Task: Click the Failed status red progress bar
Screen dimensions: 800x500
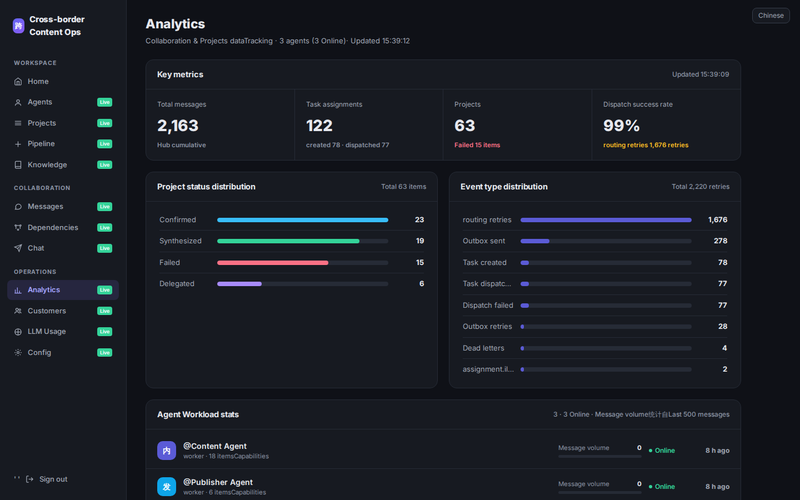Action: click(x=272, y=263)
